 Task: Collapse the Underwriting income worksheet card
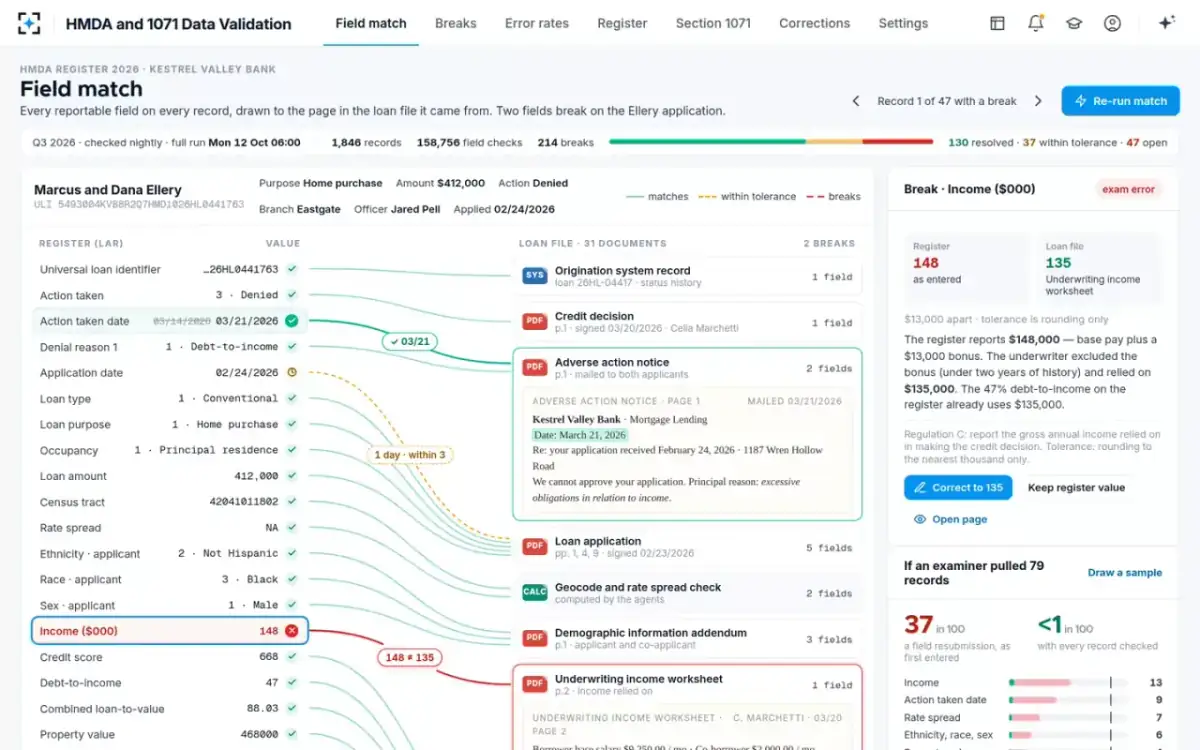(687, 685)
